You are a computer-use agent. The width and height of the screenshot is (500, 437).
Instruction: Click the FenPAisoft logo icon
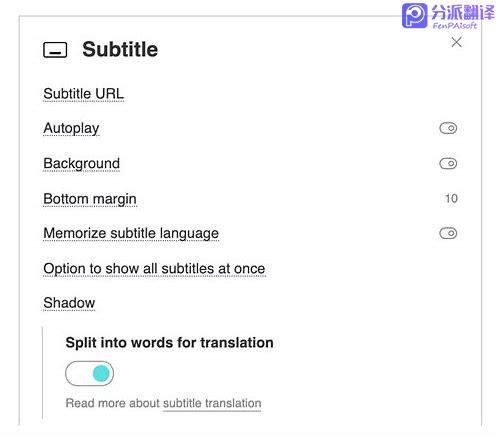414,16
